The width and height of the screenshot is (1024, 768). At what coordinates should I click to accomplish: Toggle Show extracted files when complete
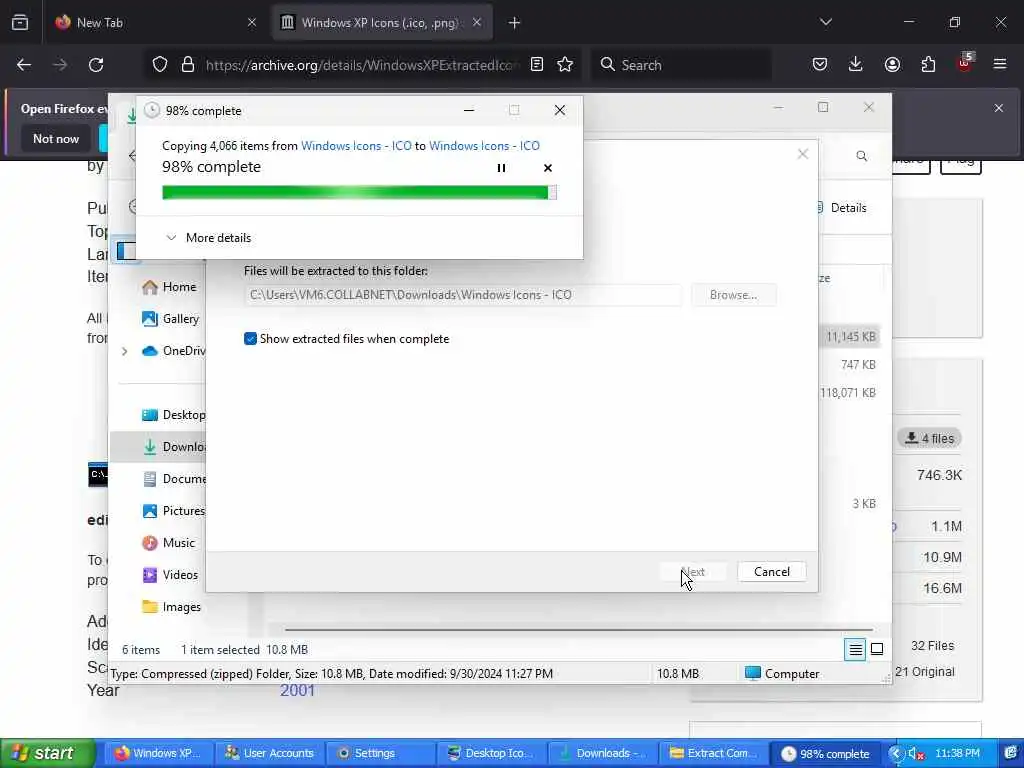pos(250,338)
